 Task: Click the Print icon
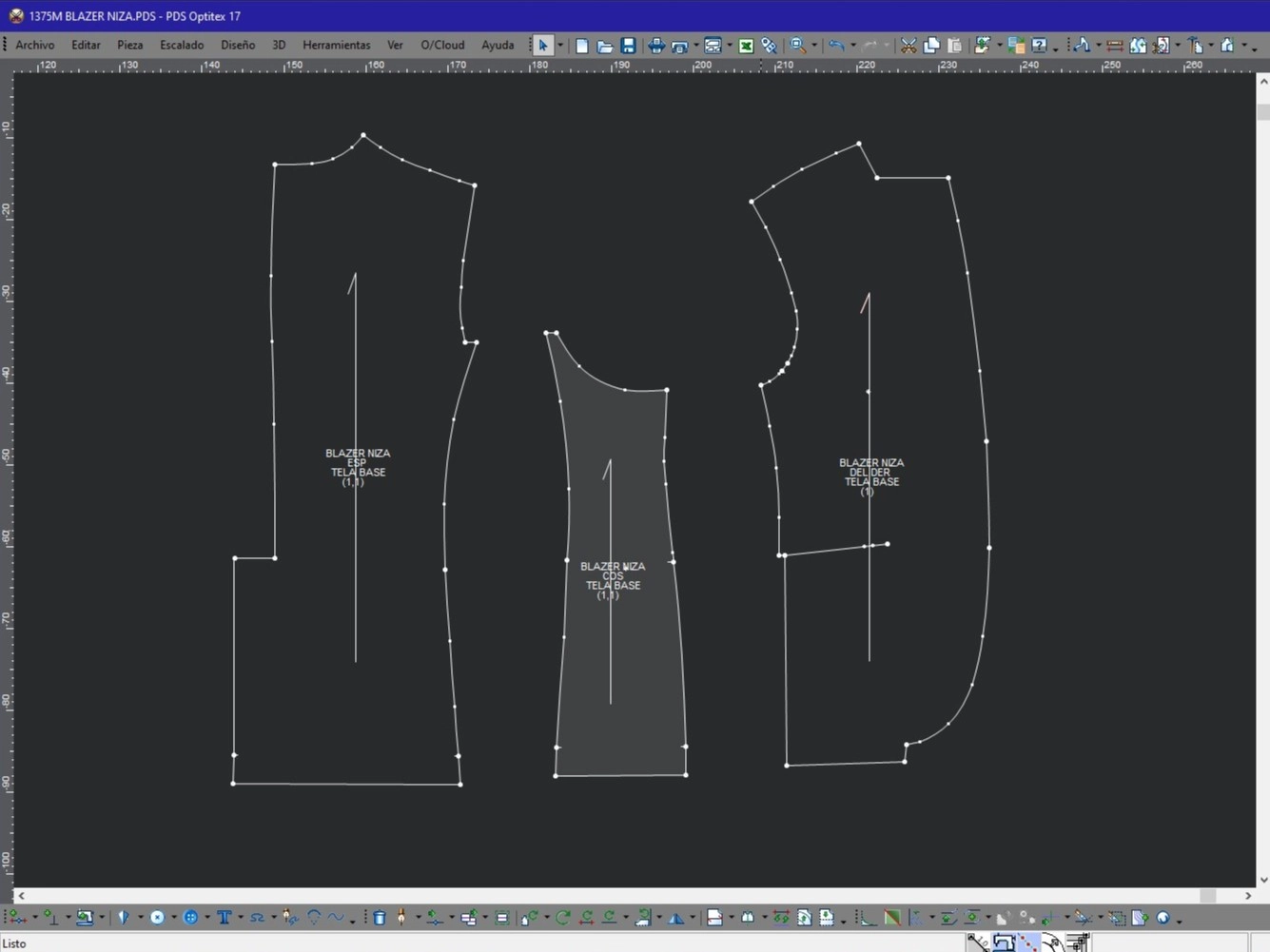pyautogui.click(x=655, y=46)
